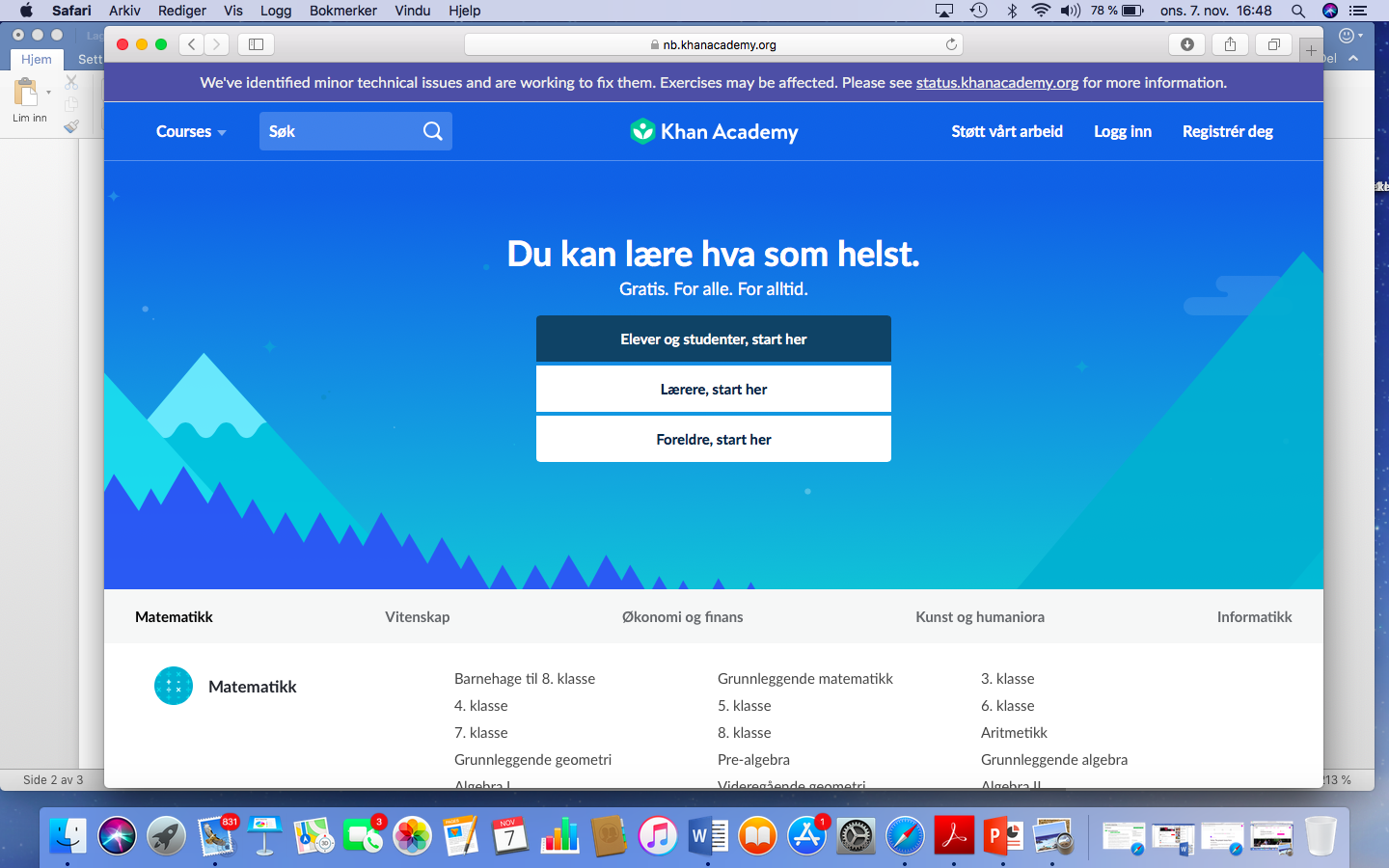Open the Bokmerker menu
1389x868 pixels.
[343, 11]
